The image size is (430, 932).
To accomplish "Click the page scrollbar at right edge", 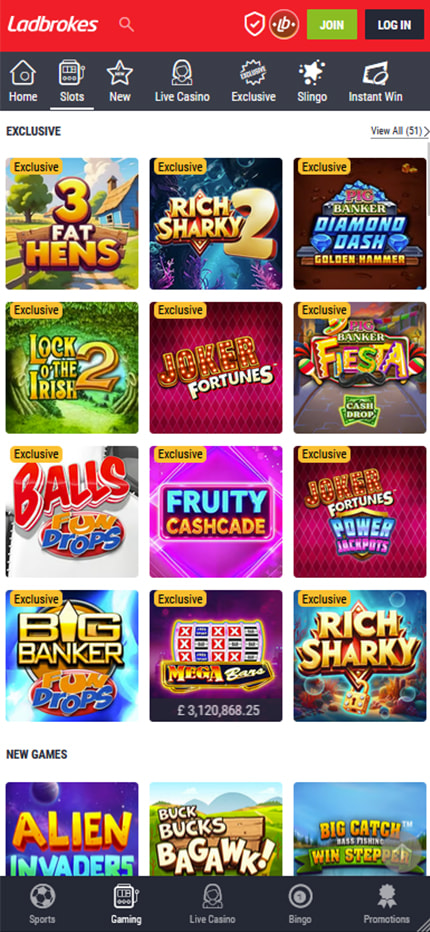I will click(428, 178).
